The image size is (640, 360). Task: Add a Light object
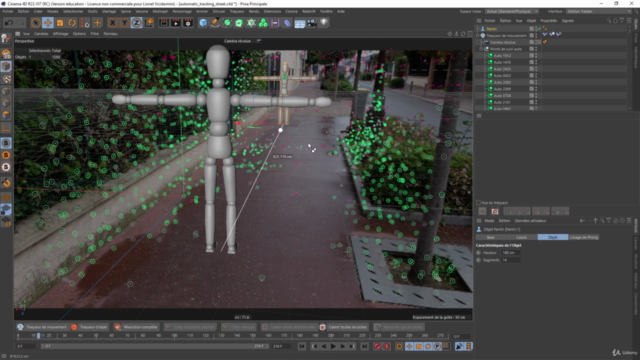click(x=324, y=23)
